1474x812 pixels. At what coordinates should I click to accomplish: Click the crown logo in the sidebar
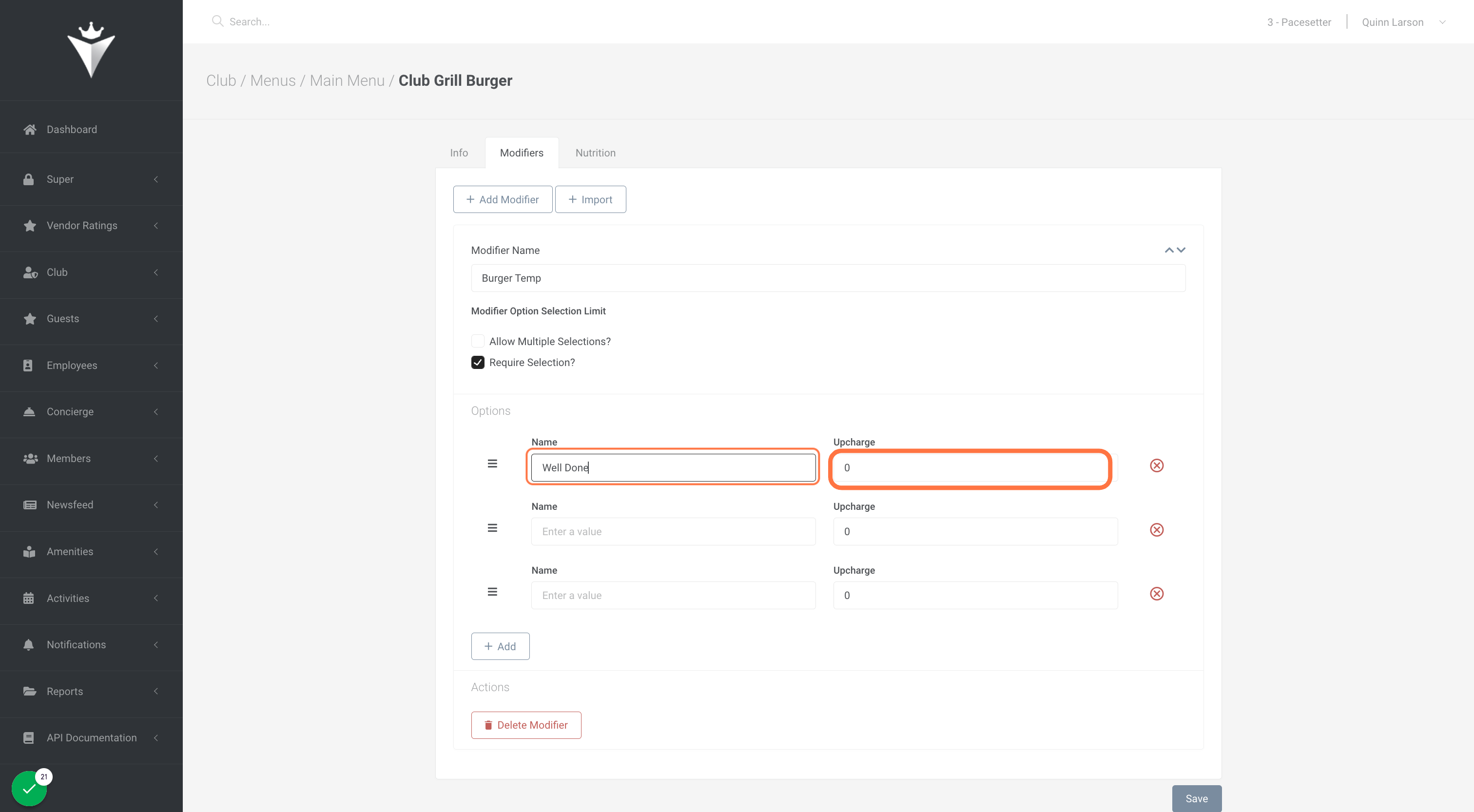click(91, 50)
